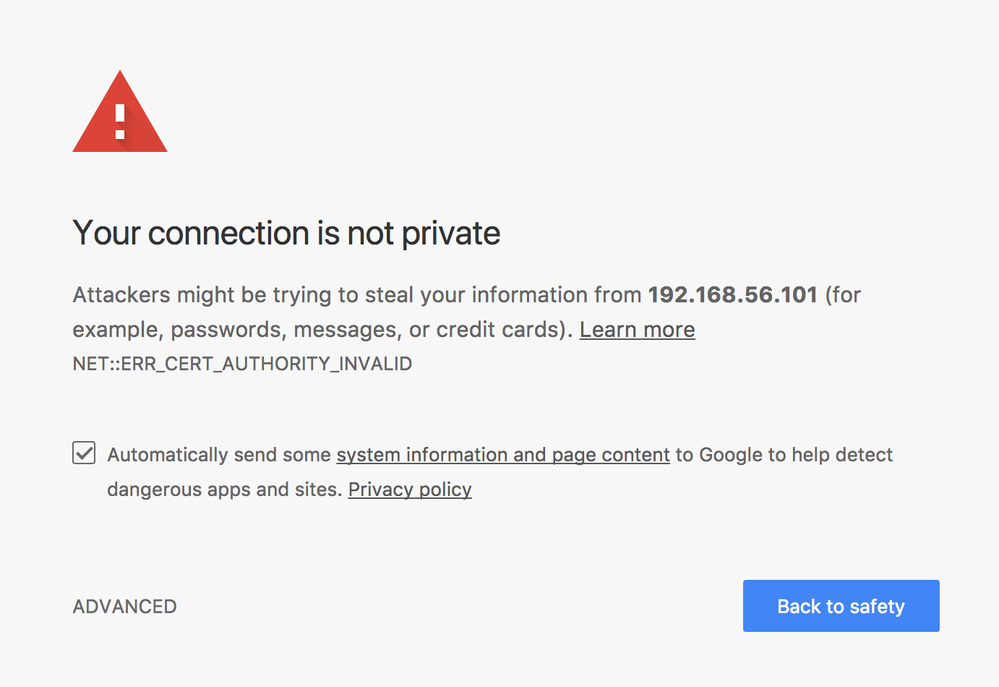Click the NET::ERR_CERT_AUTHORITY_INVALID error code
Screen dimensions: 999x687
coord(241,364)
